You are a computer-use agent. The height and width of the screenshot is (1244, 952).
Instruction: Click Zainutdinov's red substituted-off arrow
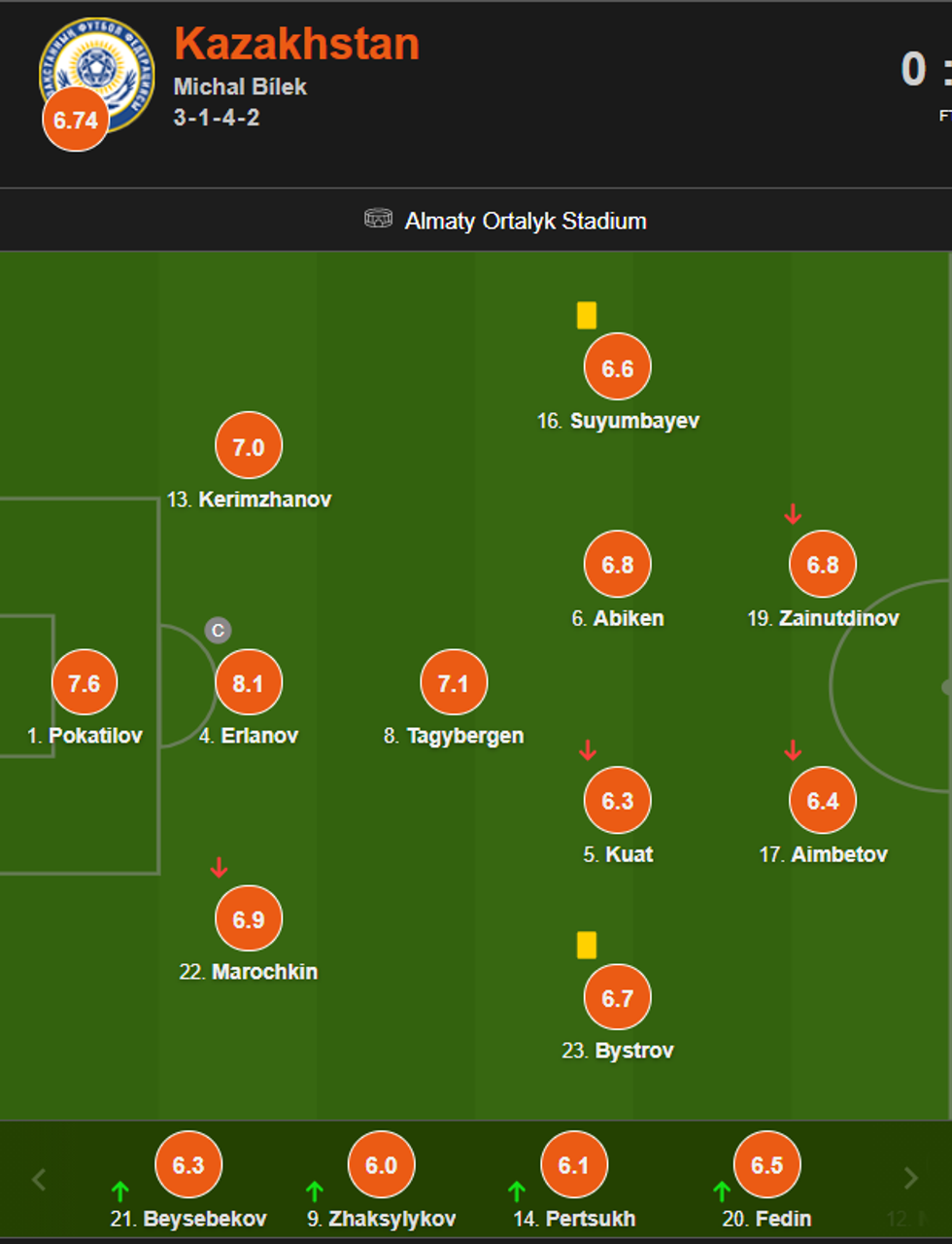(793, 514)
